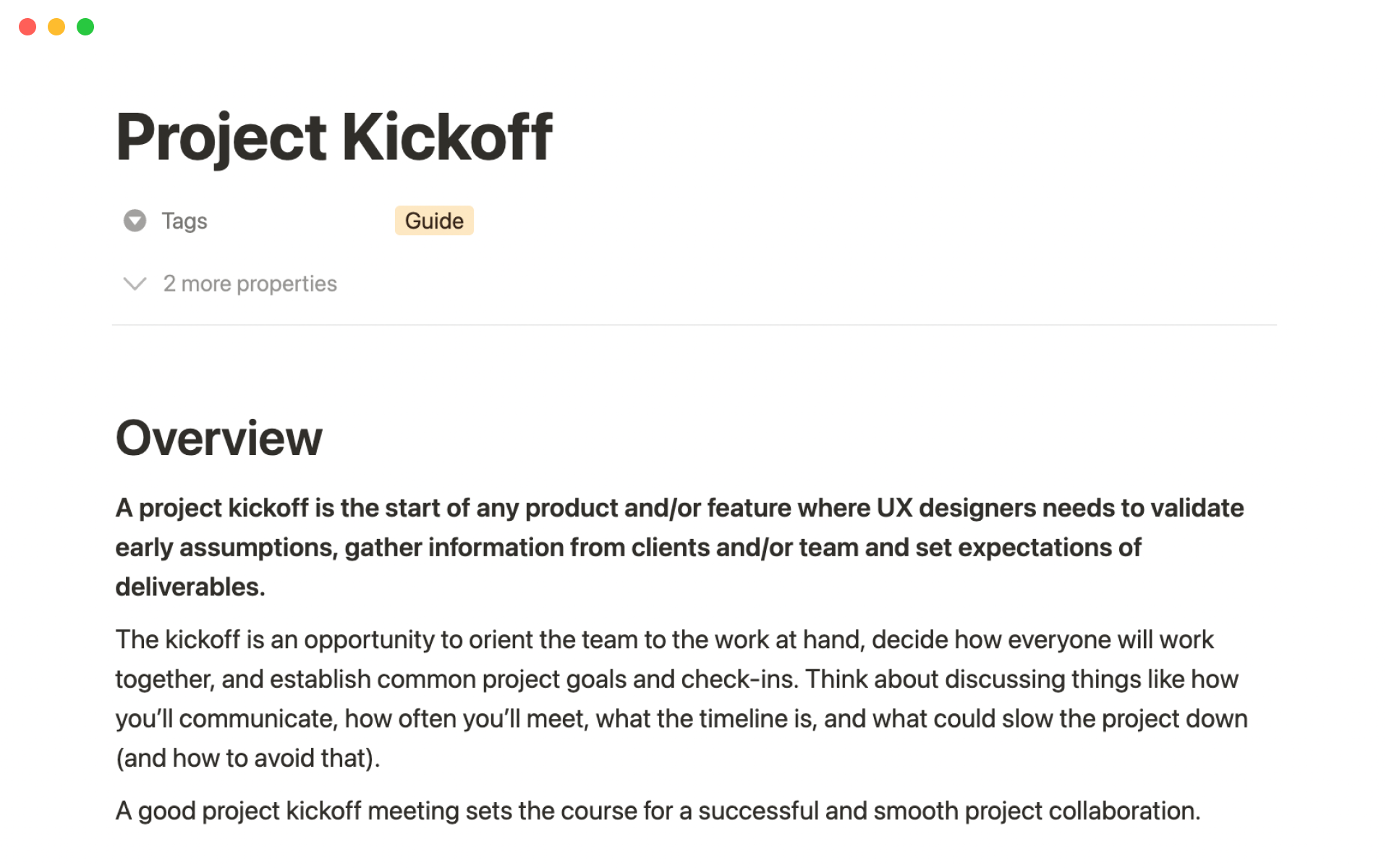Viewport: 1389px width, 868px height.
Task: Click the Project Kickoff page title
Action: pyautogui.click(x=334, y=137)
